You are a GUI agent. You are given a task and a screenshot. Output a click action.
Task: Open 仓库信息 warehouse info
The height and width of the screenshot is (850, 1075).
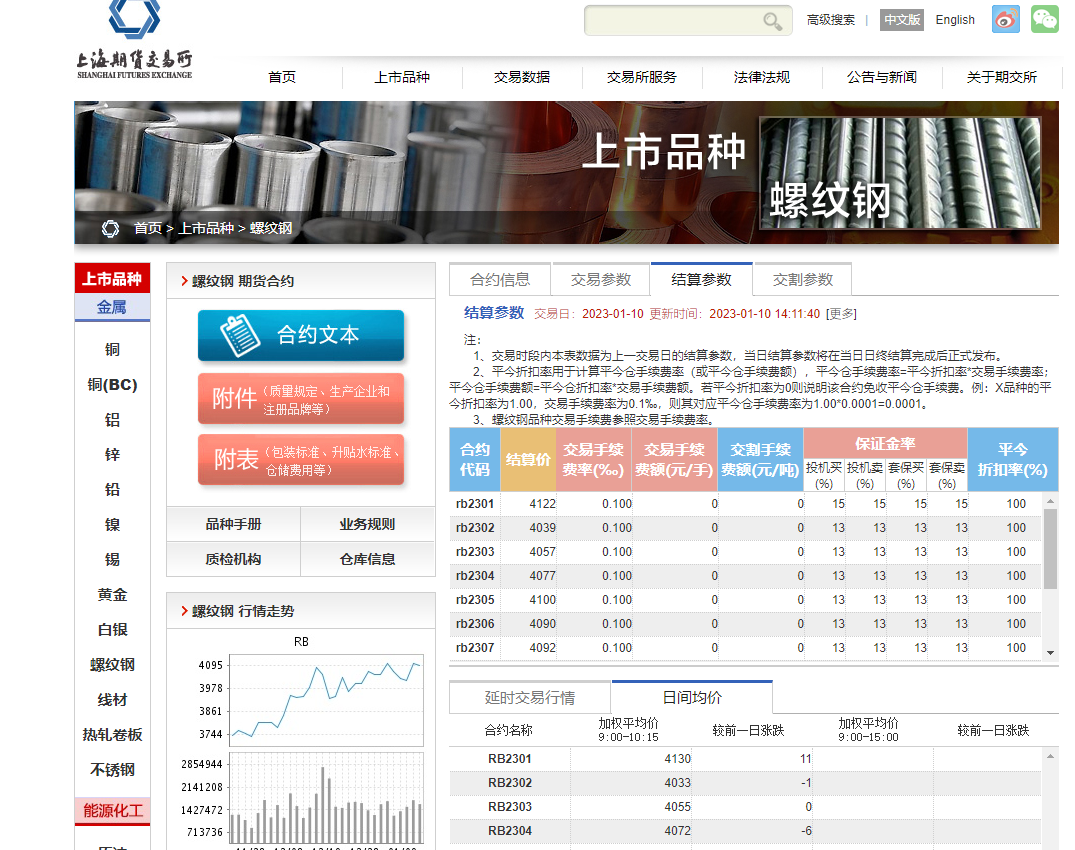click(x=367, y=559)
